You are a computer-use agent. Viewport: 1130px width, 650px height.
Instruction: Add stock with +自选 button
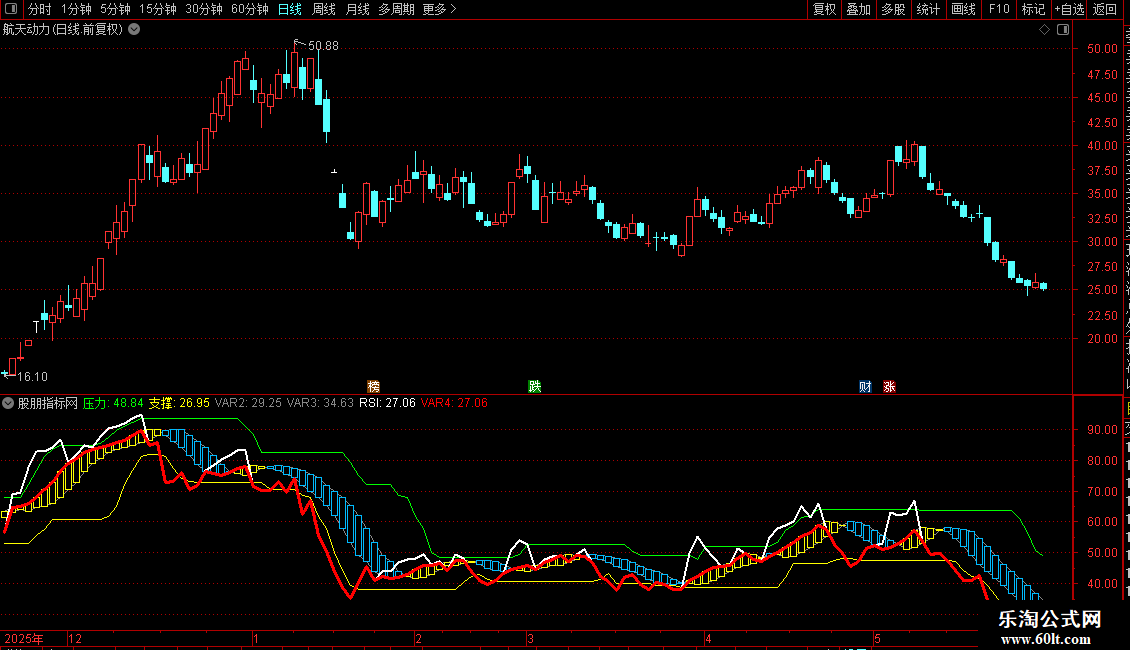coord(1069,9)
